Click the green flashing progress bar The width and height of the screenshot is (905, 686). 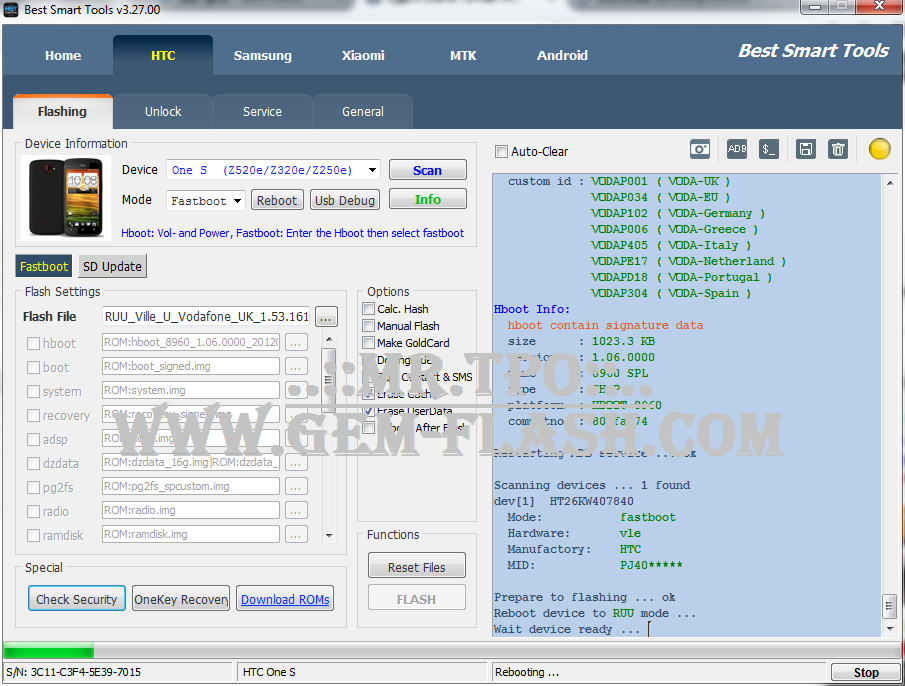tap(48, 651)
